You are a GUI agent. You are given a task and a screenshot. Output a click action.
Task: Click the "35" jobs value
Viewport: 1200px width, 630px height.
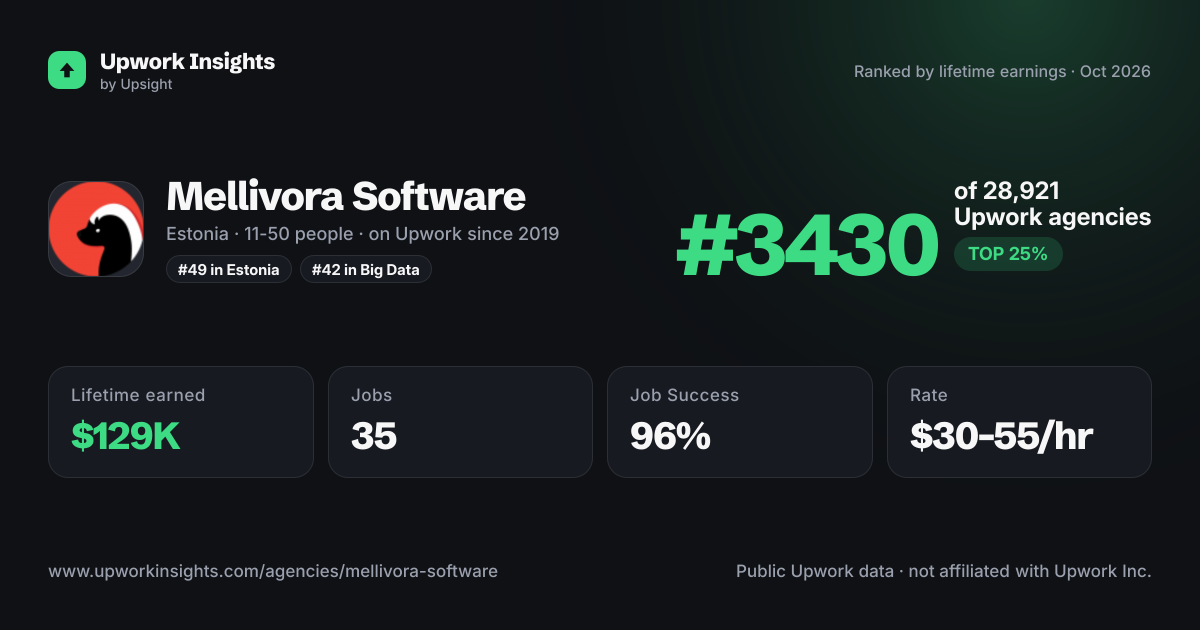(374, 436)
